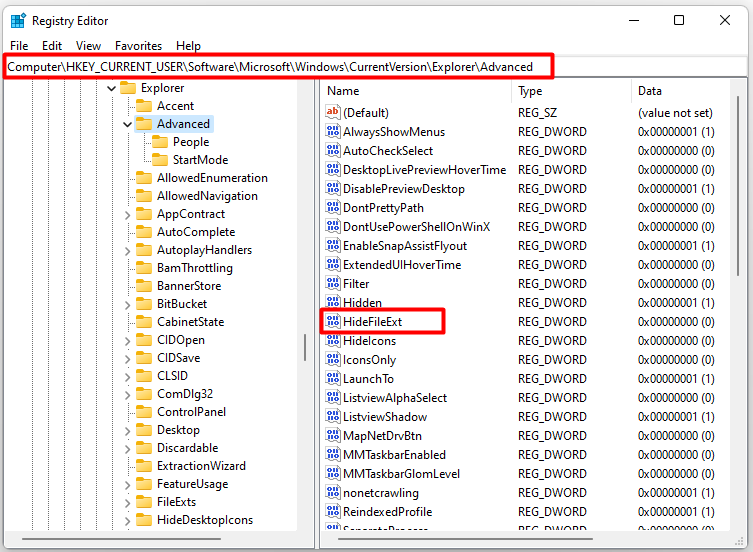This screenshot has height=552, width=753.
Task: Select the People folder icon
Action: pos(159,142)
